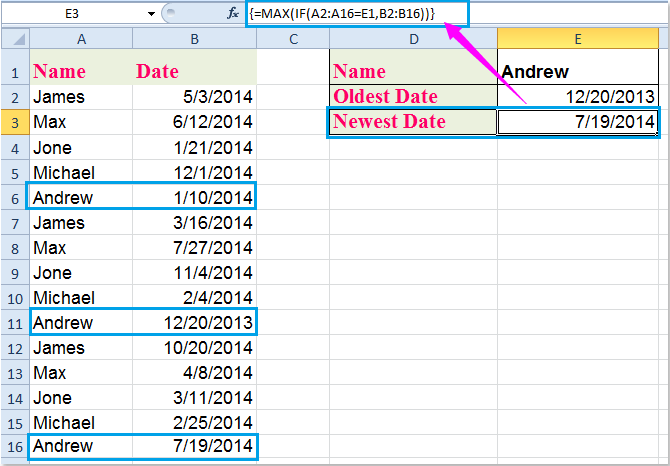Click Oldest Date result cell 12/20/2013

click(x=578, y=97)
